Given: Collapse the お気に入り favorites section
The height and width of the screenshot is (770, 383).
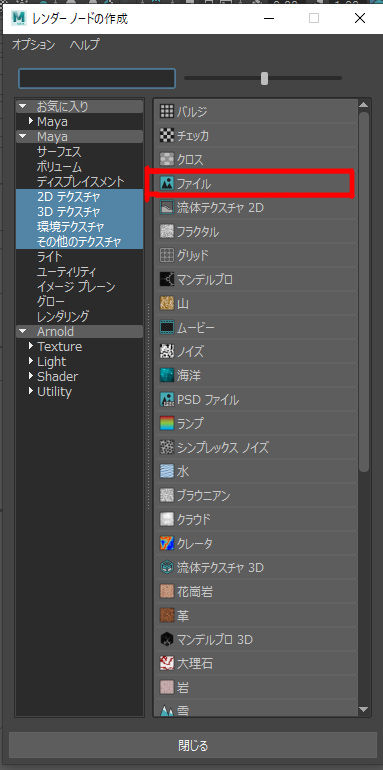Looking at the screenshot, I should tap(23, 106).
